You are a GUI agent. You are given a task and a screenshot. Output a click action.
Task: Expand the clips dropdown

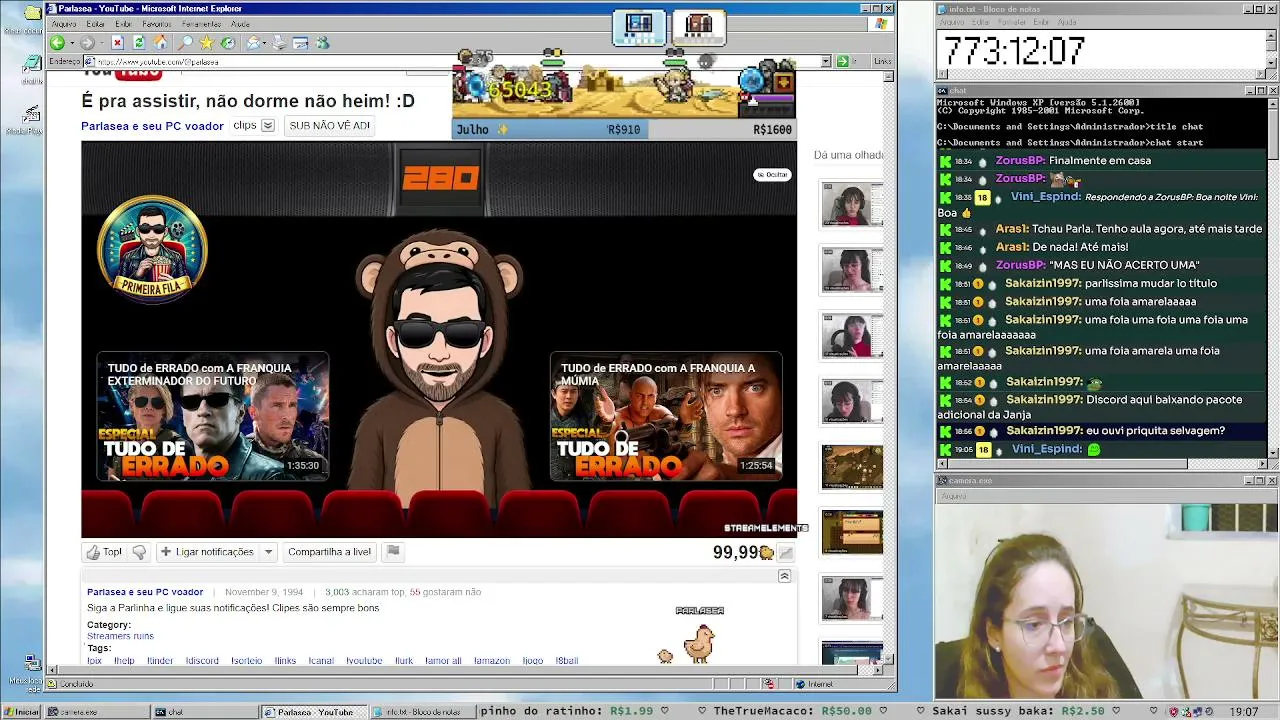click(x=267, y=125)
